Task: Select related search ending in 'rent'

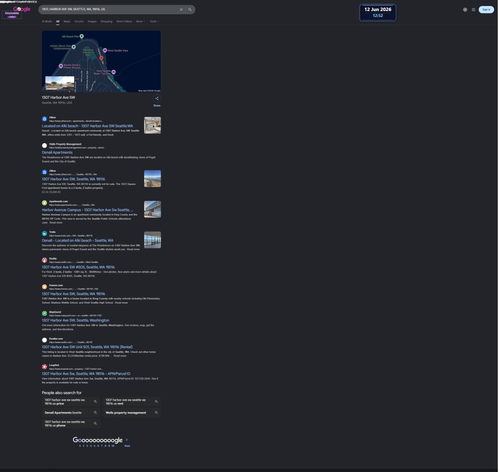Action: (x=132, y=402)
